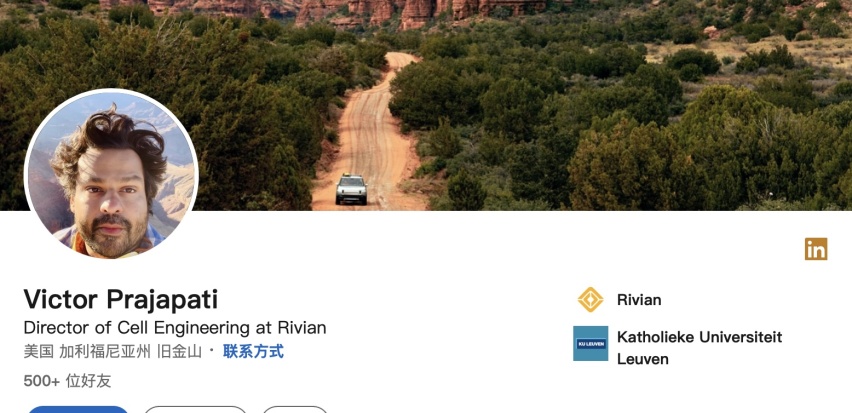Viewport: 852px width, 413px height.
Task: Click the Rivian company name link
Action: pyautogui.click(x=639, y=300)
